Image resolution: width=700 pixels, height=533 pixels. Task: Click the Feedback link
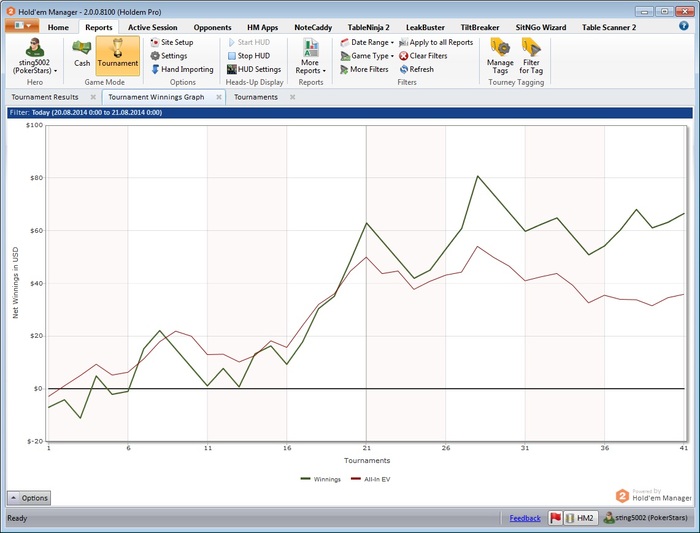point(525,518)
